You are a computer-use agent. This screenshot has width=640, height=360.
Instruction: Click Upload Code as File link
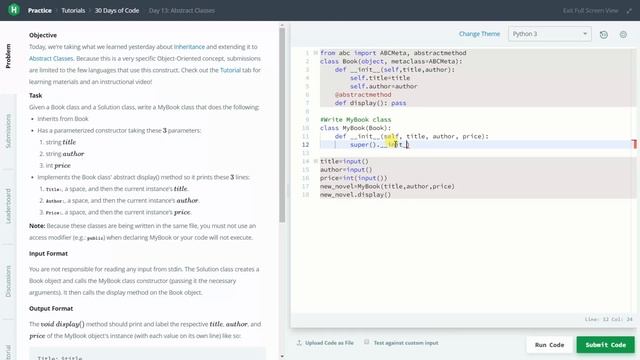coord(329,343)
